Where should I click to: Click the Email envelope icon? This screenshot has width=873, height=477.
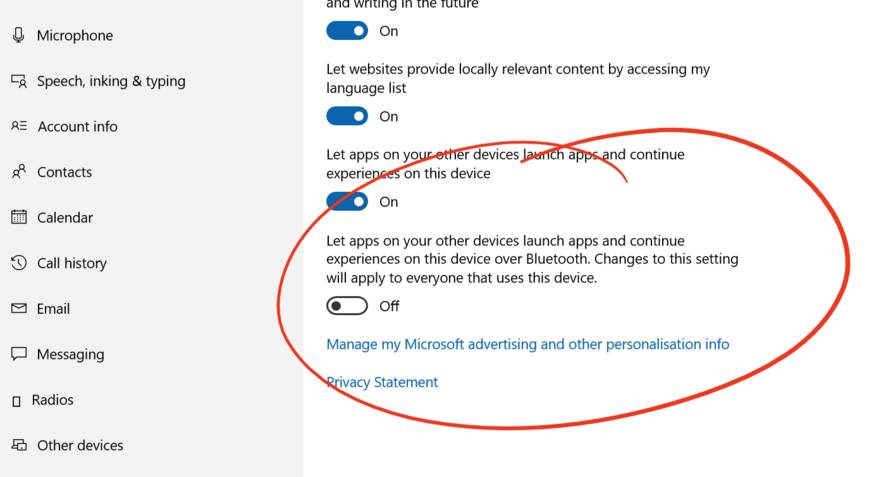(18, 308)
